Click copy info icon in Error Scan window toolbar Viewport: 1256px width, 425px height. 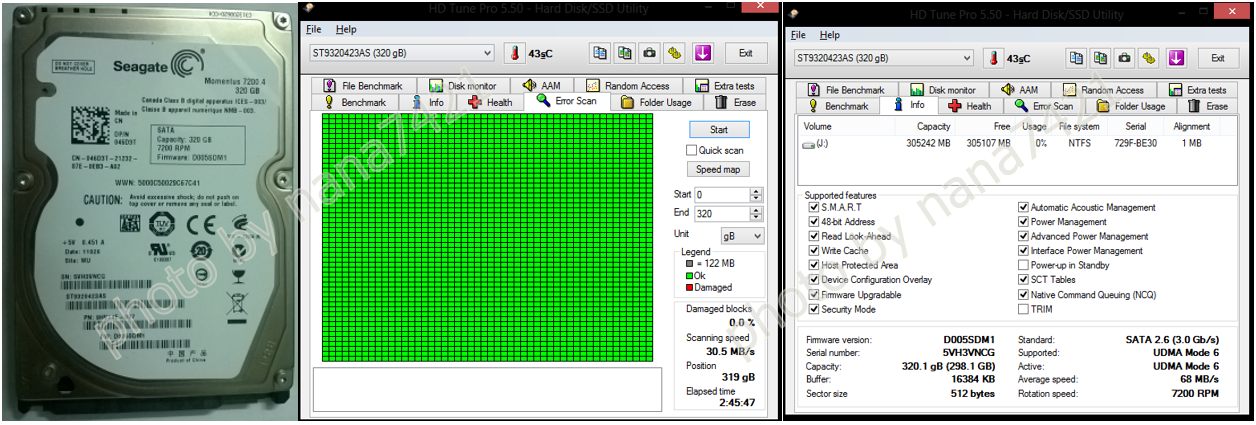click(x=599, y=53)
